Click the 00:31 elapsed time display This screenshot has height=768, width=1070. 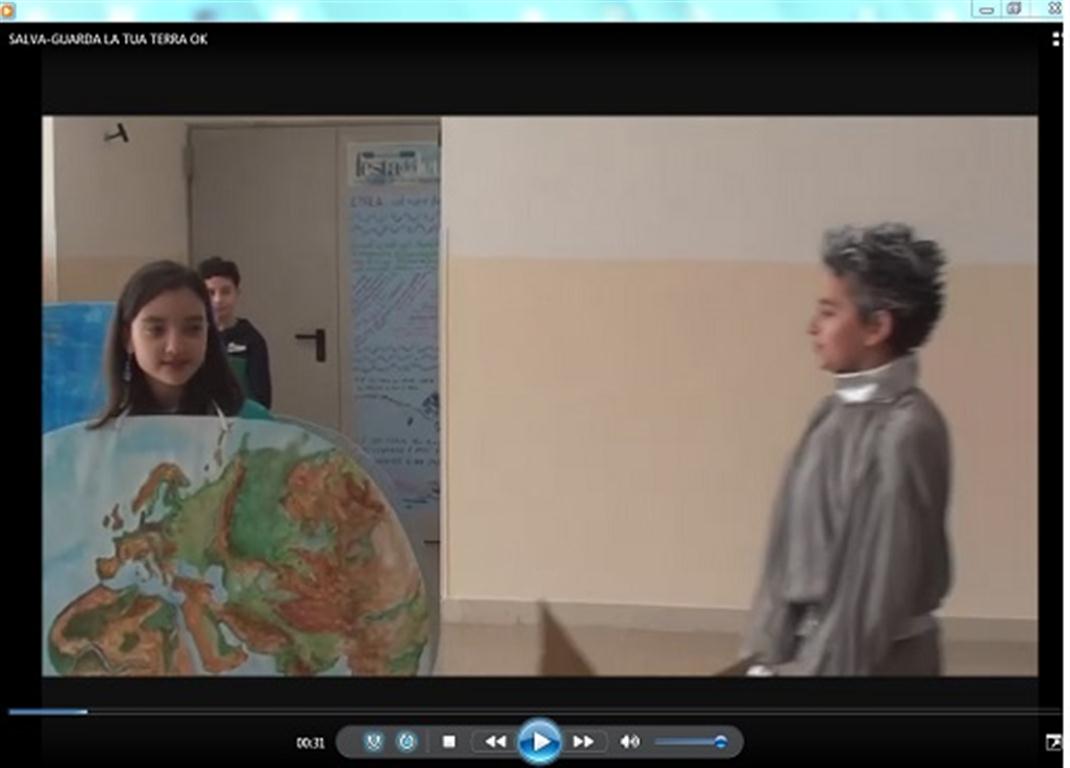[310, 742]
